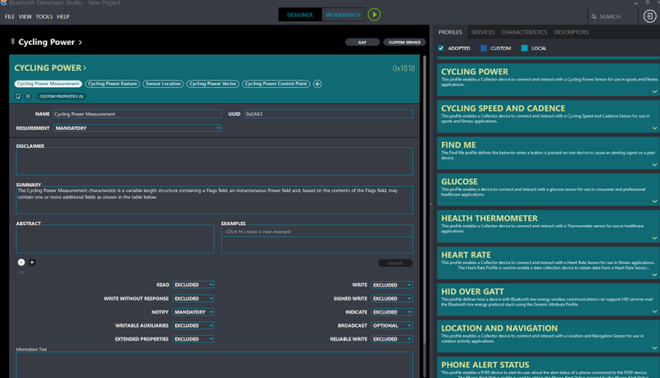The height and width of the screenshot is (378, 660).
Task: Open the Broadcast property dropdown
Action: click(391, 325)
